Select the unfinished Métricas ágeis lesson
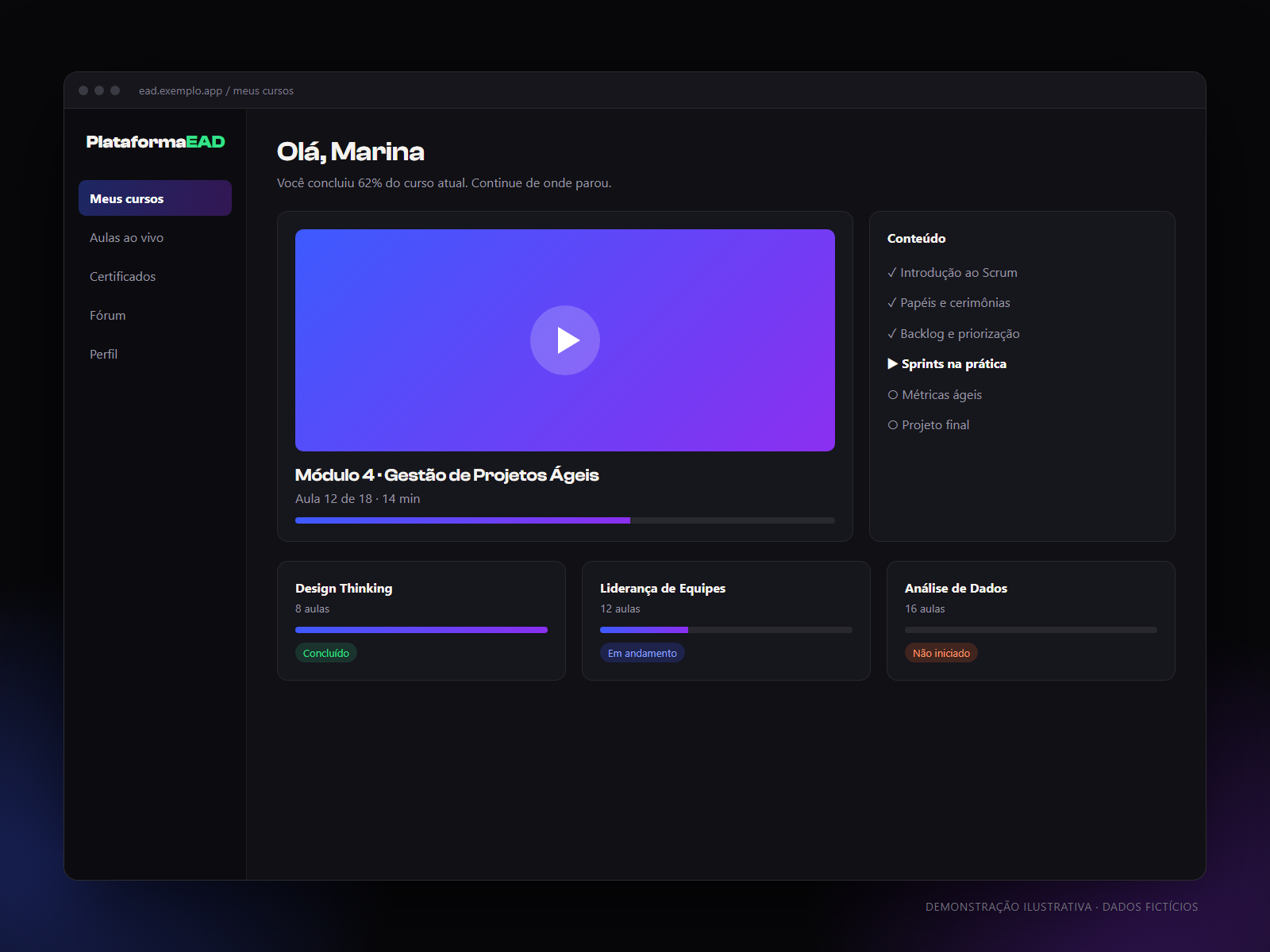 [x=935, y=394]
